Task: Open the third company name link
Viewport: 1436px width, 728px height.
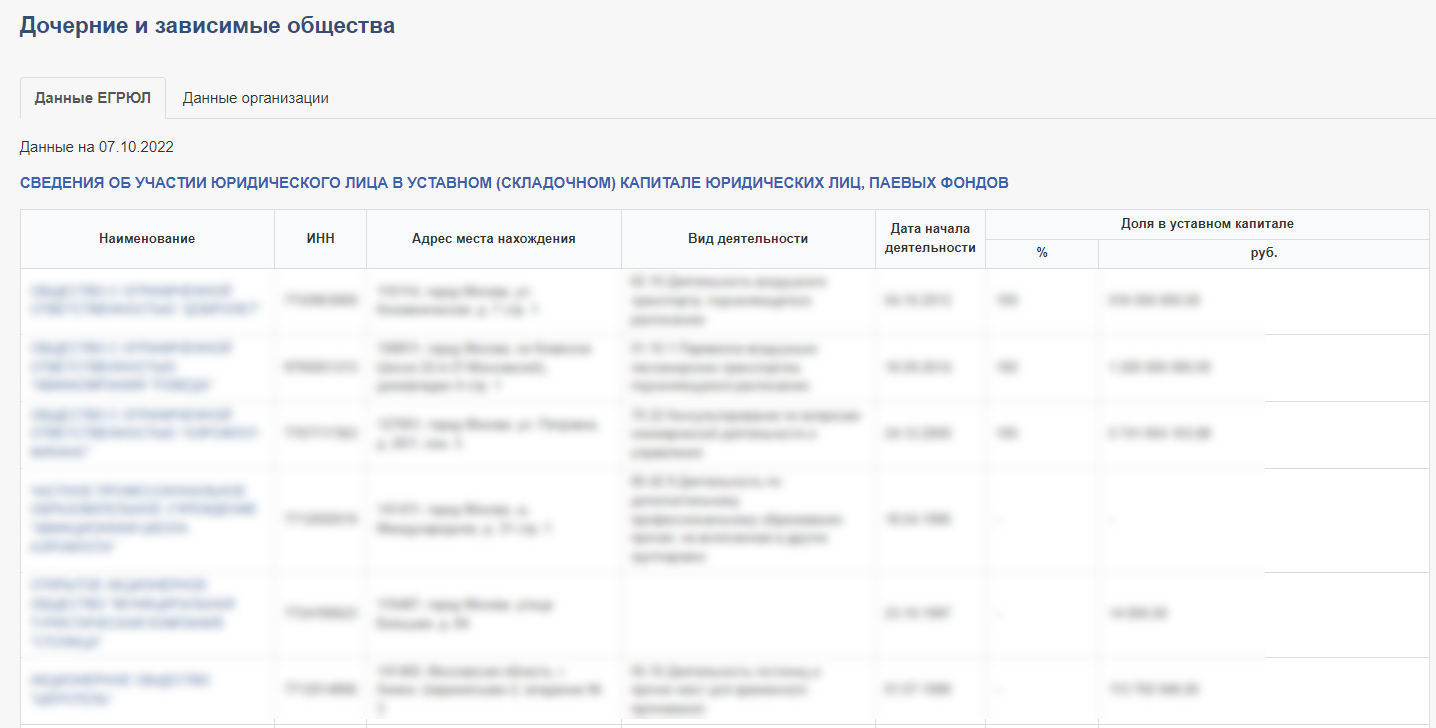Action: pyautogui.click(x=144, y=433)
